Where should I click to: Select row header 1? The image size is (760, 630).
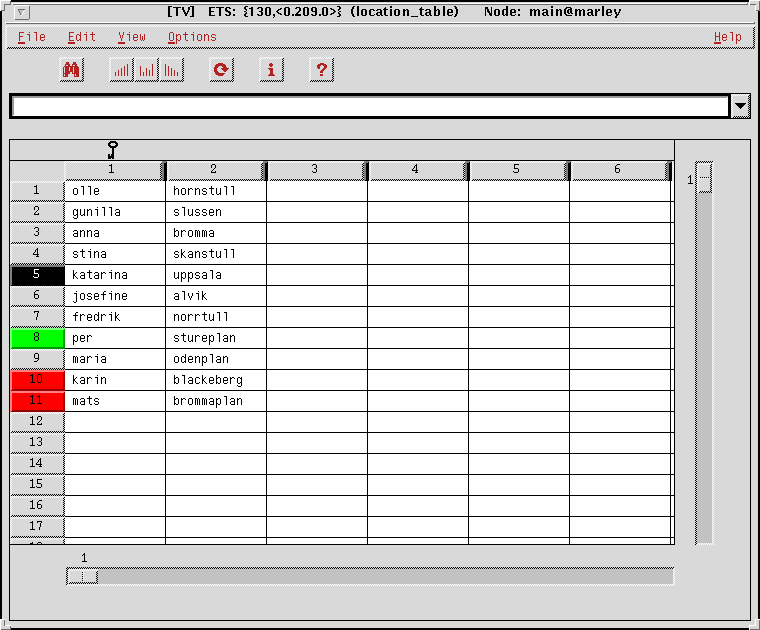pos(37,190)
